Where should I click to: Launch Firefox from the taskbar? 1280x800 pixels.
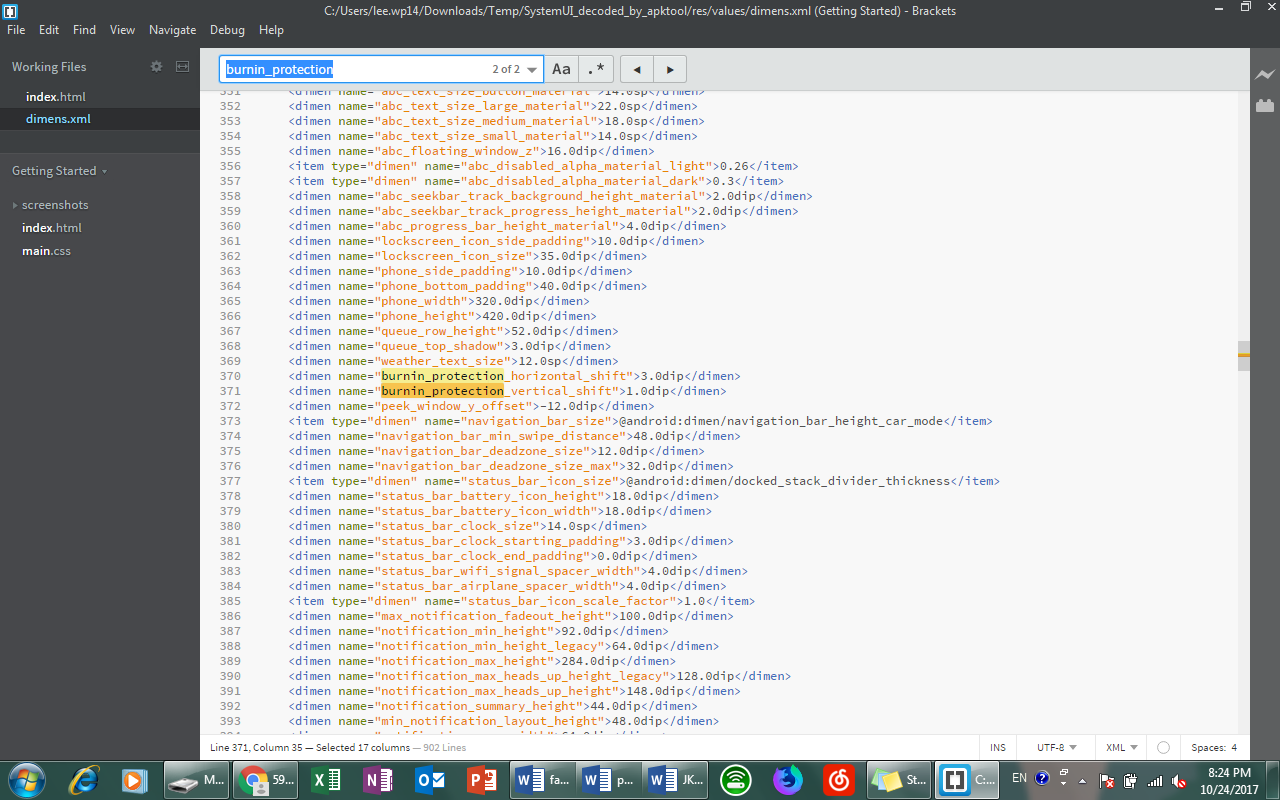[x=788, y=780]
